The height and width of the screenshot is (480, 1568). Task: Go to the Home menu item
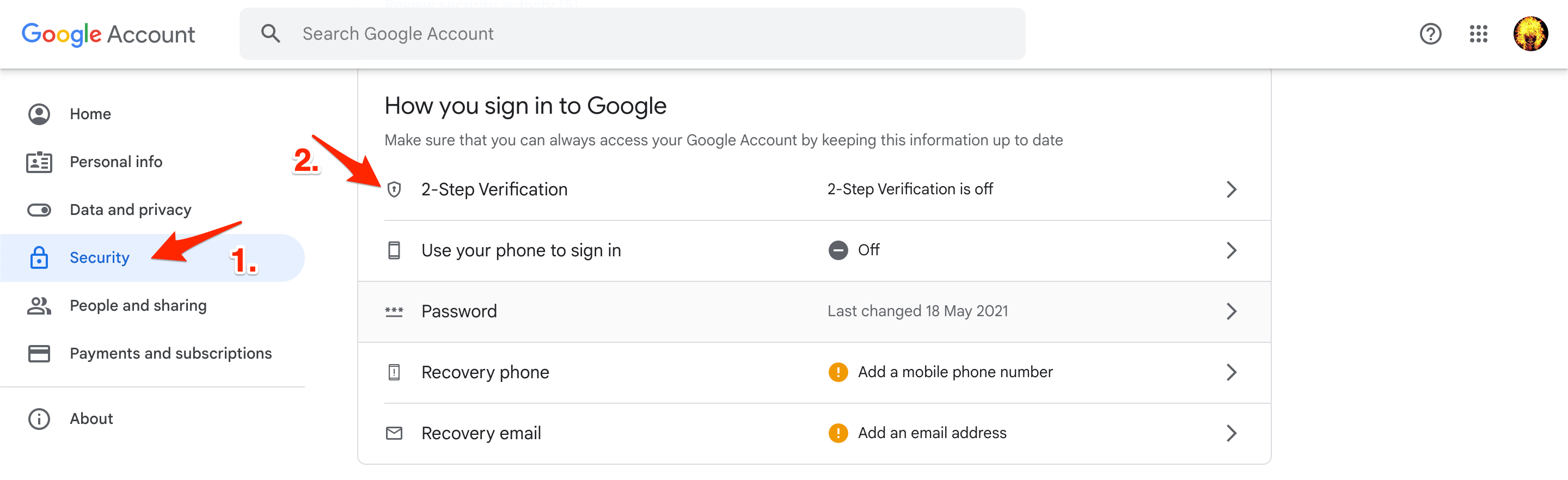152,114
